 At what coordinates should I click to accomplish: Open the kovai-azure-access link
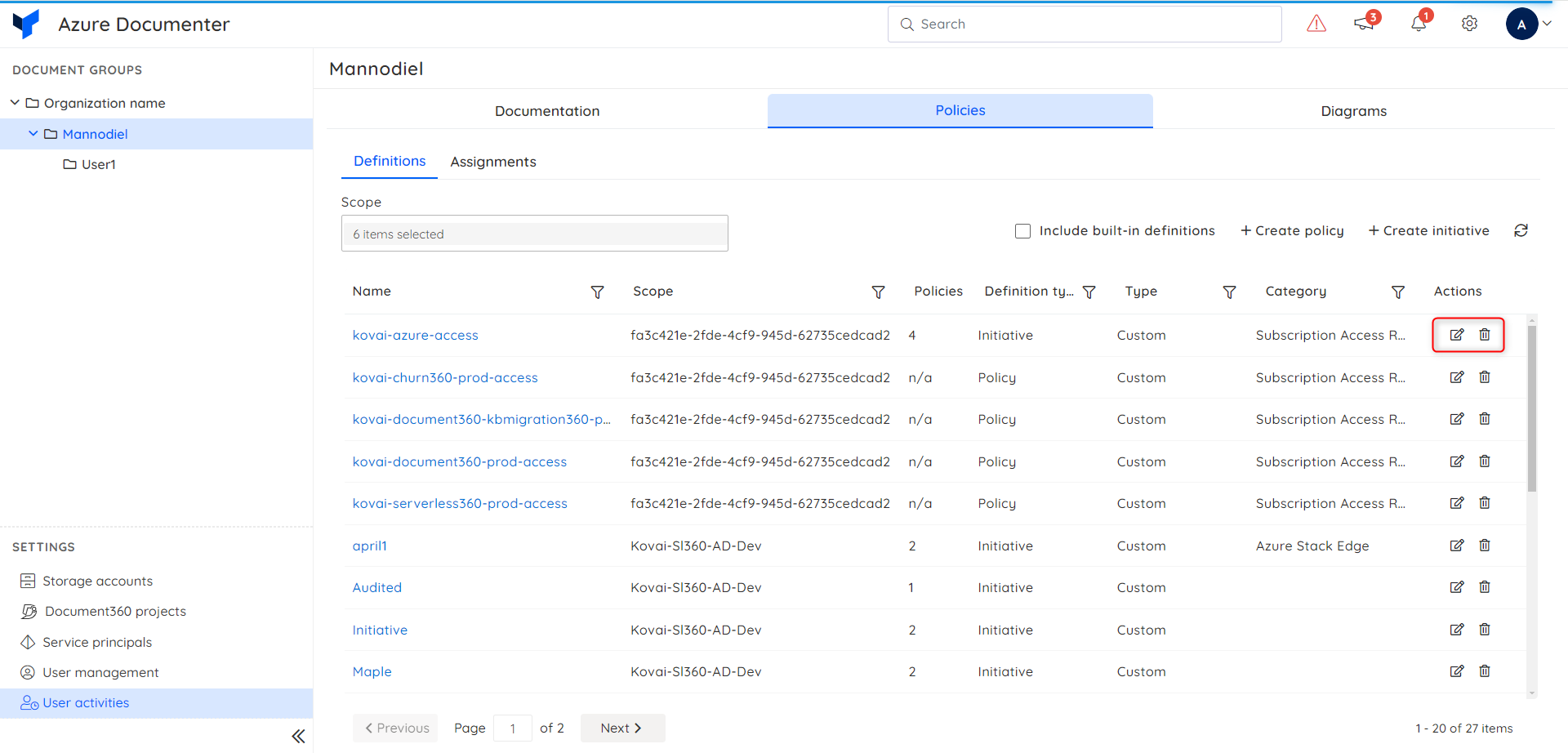pyautogui.click(x=415, y=335)
